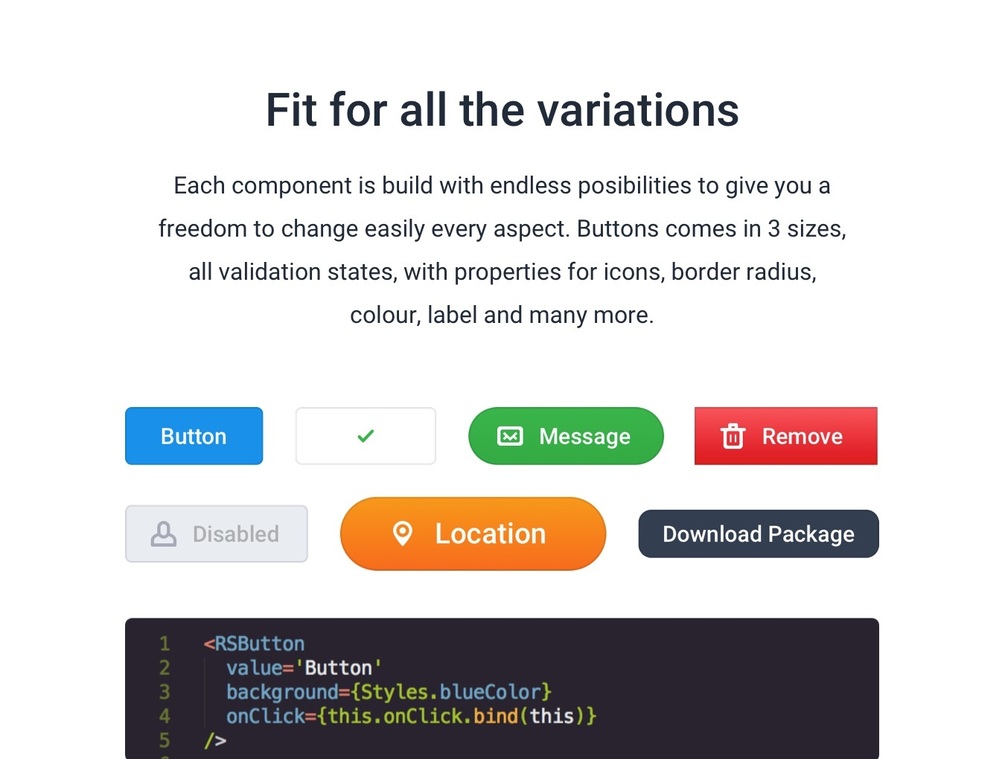Click the envelope icon on Message button

(x=510, y=436)
